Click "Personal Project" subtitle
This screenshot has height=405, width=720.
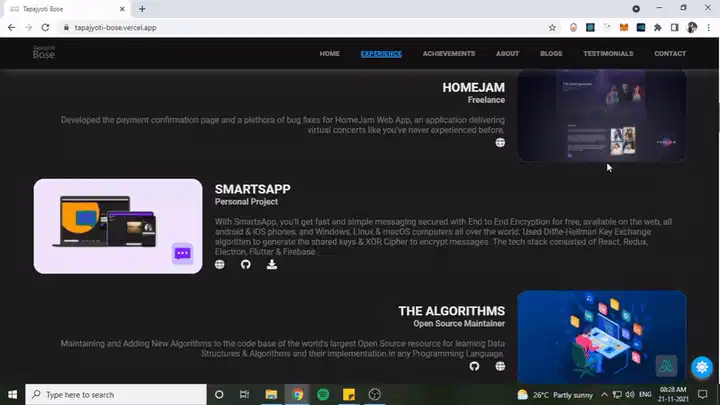[x=246, y=202]
